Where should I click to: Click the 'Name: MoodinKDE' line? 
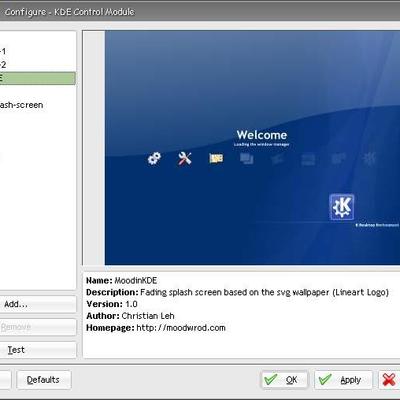(x=121, y=280)
